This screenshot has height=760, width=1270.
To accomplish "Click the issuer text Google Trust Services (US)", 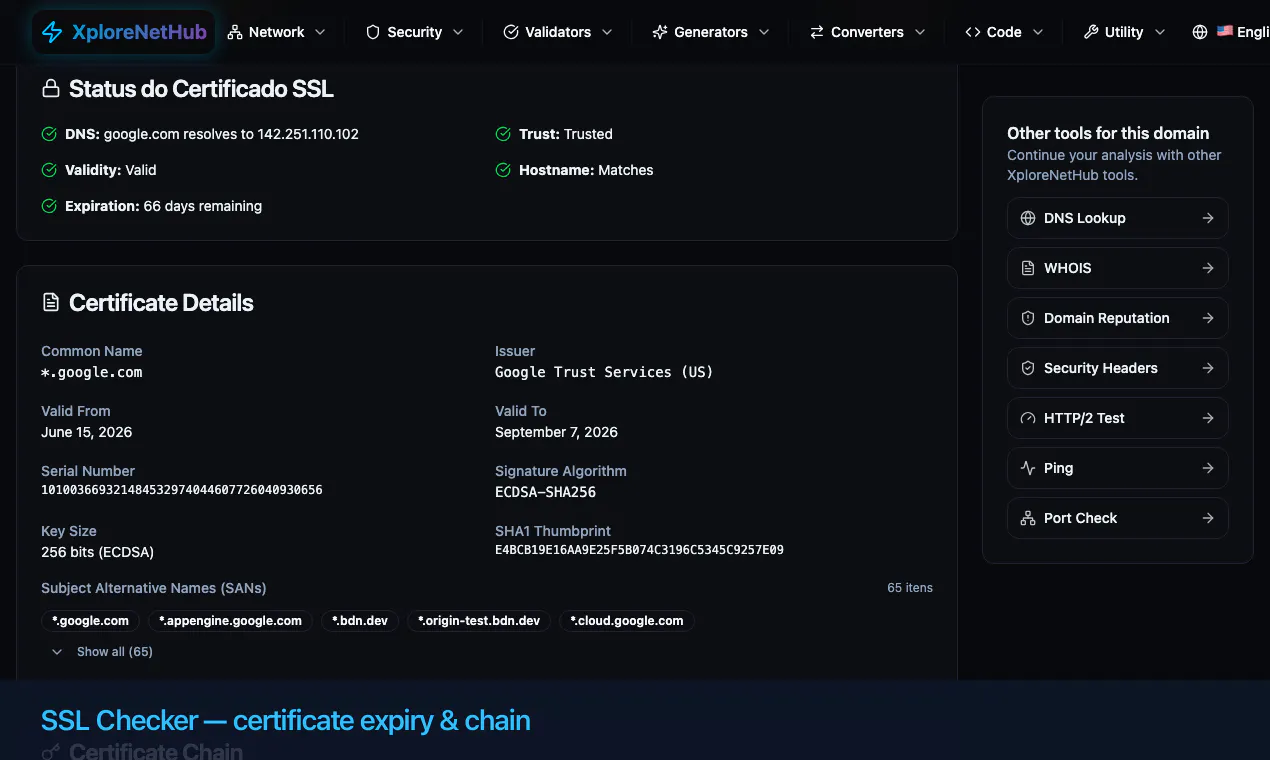I will pos(604,372).
